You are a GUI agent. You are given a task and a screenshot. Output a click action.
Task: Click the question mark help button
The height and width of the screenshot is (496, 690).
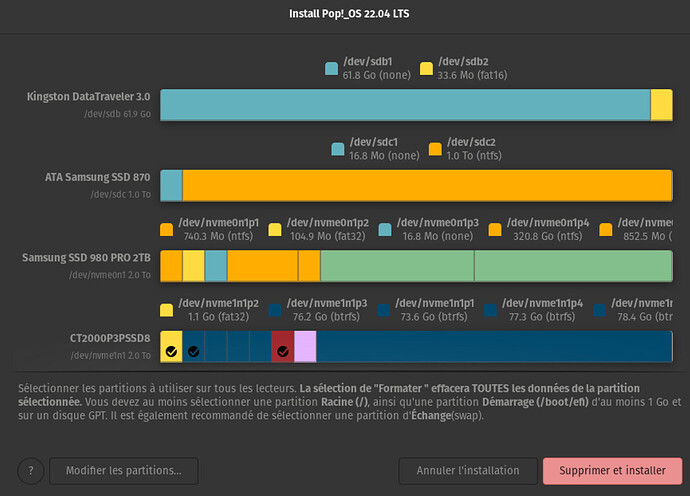[x=31, y=470]
